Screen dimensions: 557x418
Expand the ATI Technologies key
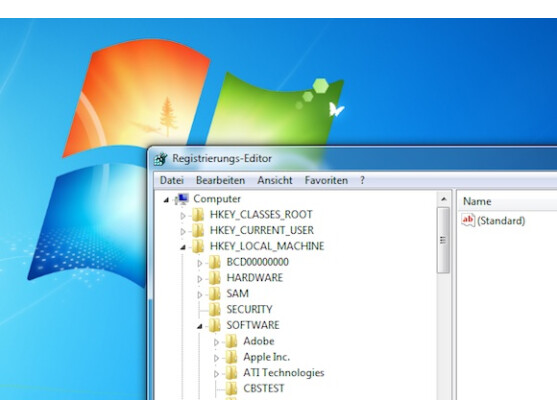[x=216, y=374]
